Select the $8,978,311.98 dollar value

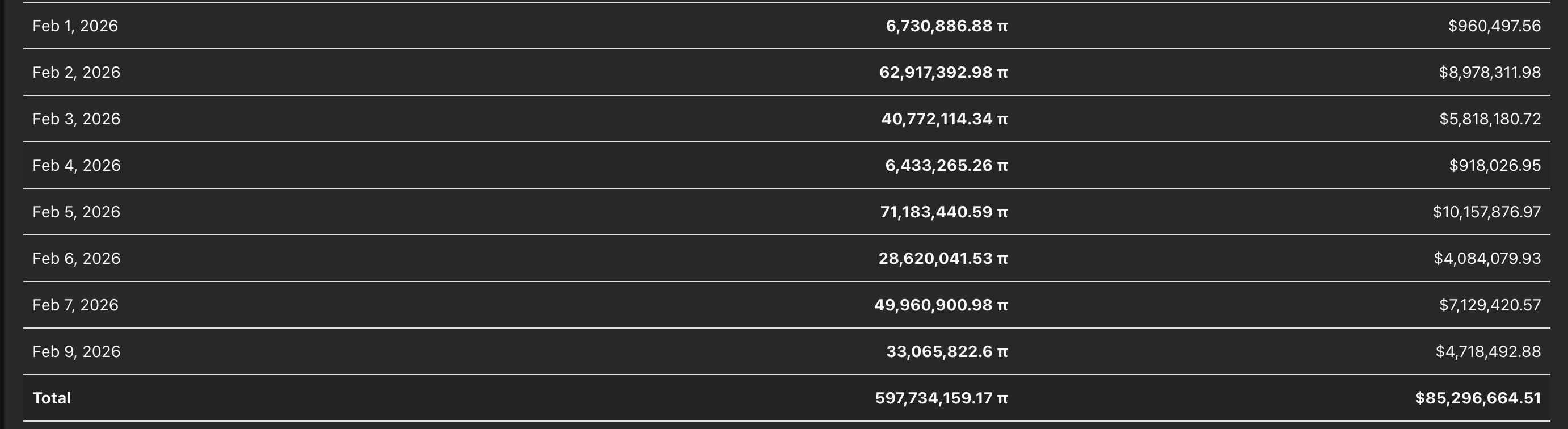[x=1490, y=73]
